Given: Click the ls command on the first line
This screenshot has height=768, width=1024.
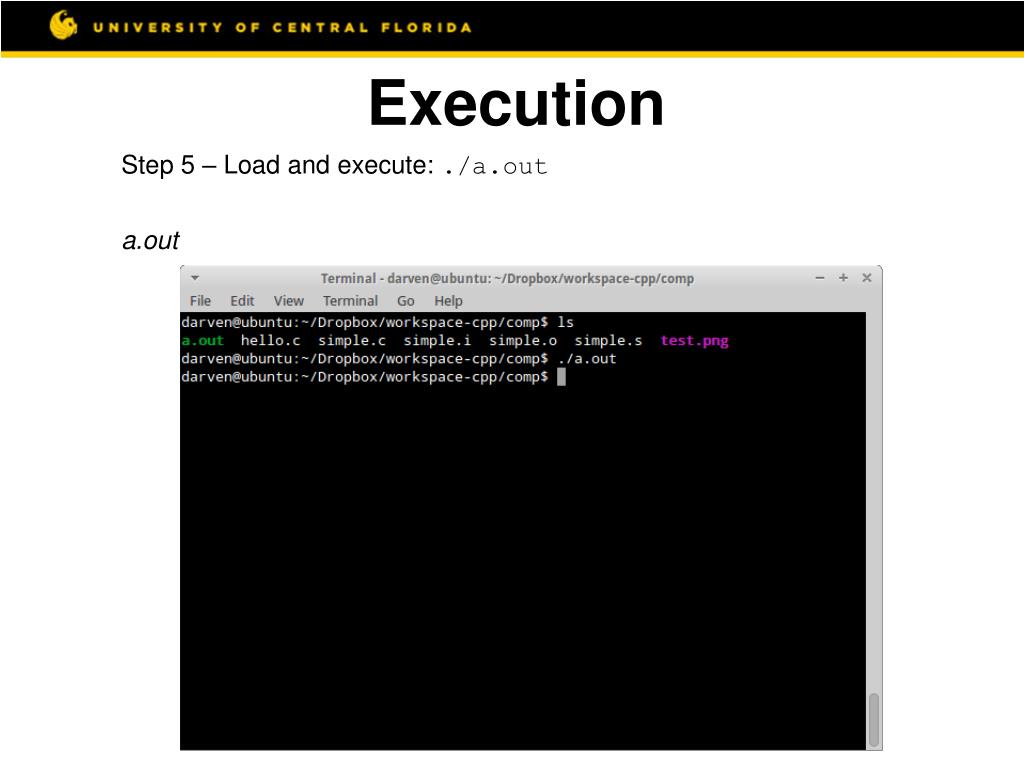Looking at the screenshot, I should coord(566,322).
